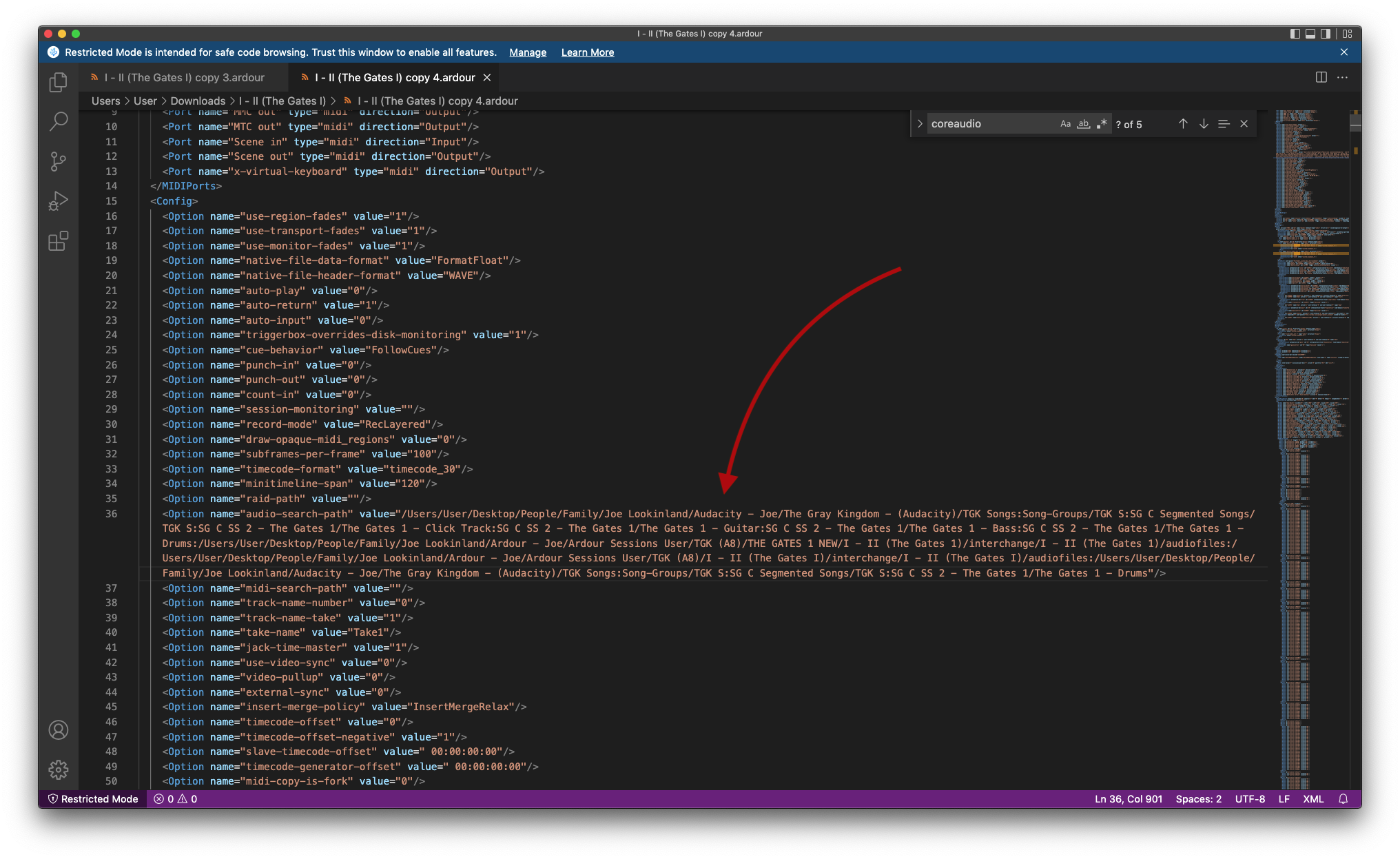Open Source Control view
Screen dimensions: 1400x859
(59, 162)
